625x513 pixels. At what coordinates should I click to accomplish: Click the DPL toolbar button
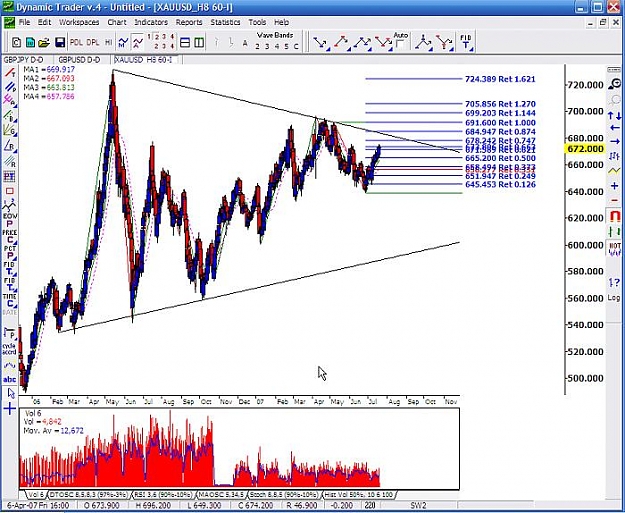click(x=92, y=42)
